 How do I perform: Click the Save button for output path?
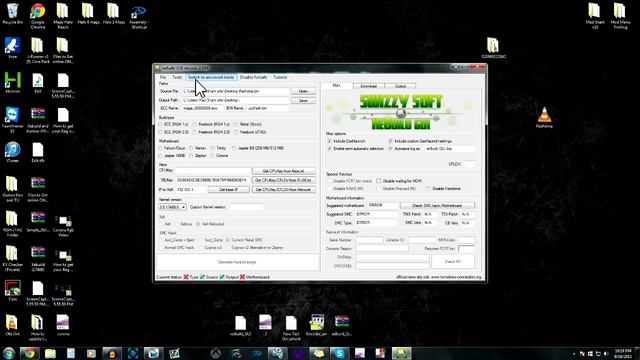pos(303,100)
